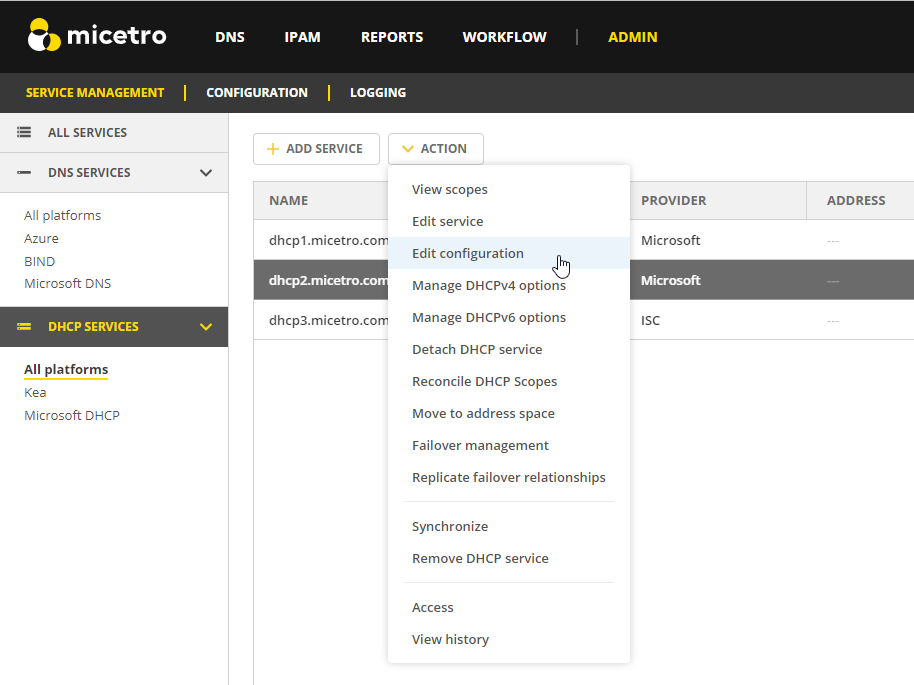Select Kea DHCP platform
Image resolution: width=914 pixels, height=685 pixels.
click(35, 392)
